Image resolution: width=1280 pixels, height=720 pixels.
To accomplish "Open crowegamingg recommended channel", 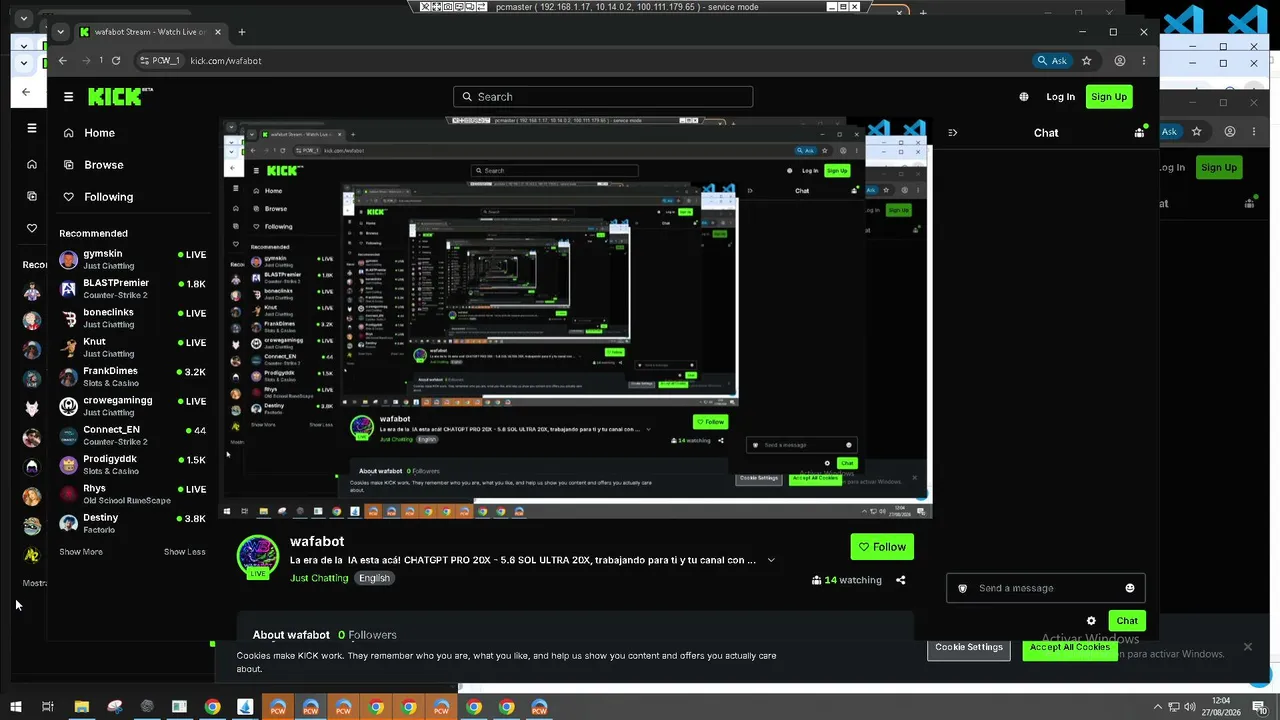I will 133,406.
